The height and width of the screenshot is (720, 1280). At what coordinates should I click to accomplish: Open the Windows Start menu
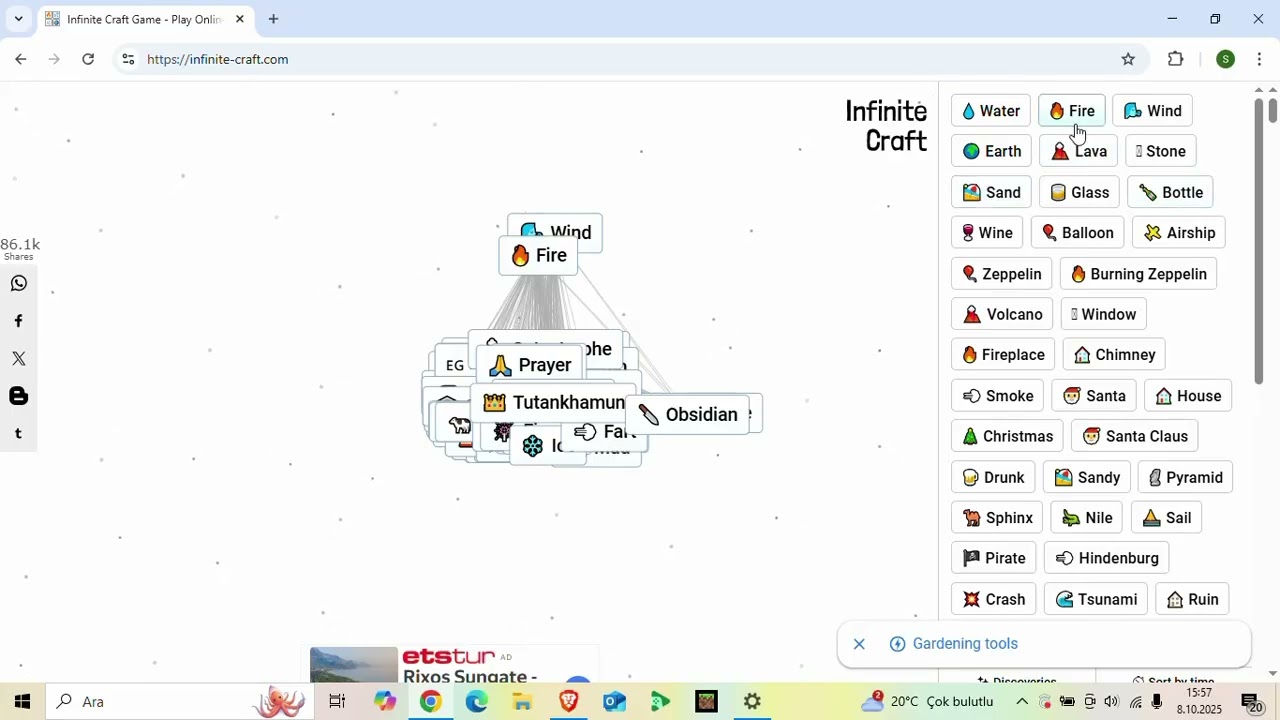[x=22, y=702]
